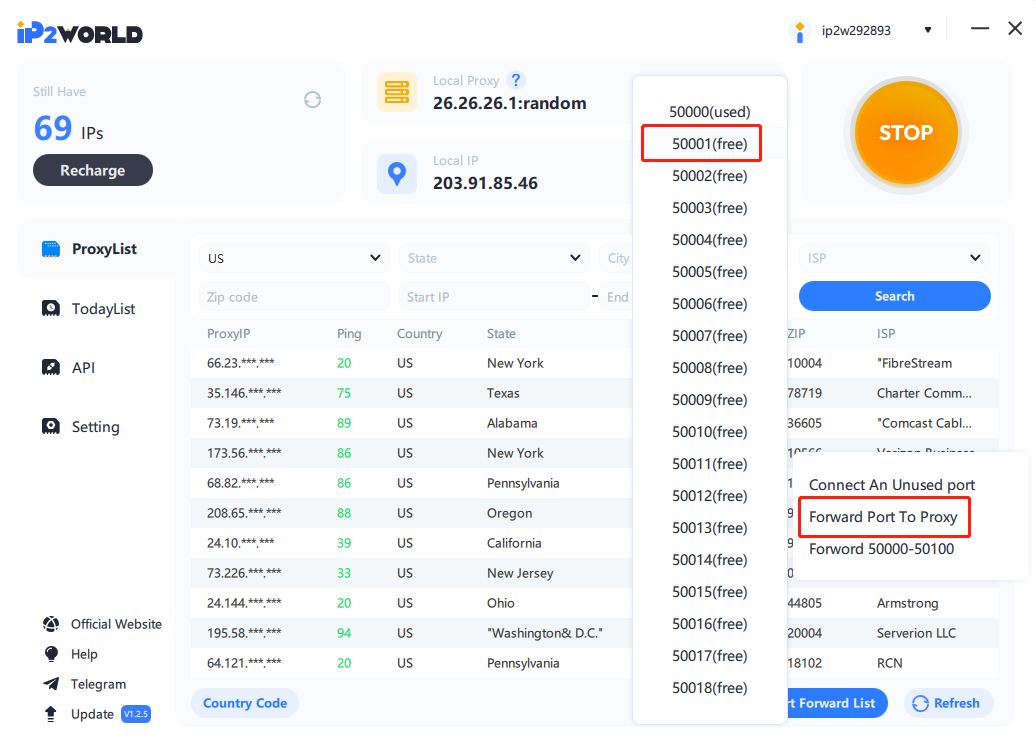
Task: Click the V1.2.5 version badge
Action: coord(136,714)
